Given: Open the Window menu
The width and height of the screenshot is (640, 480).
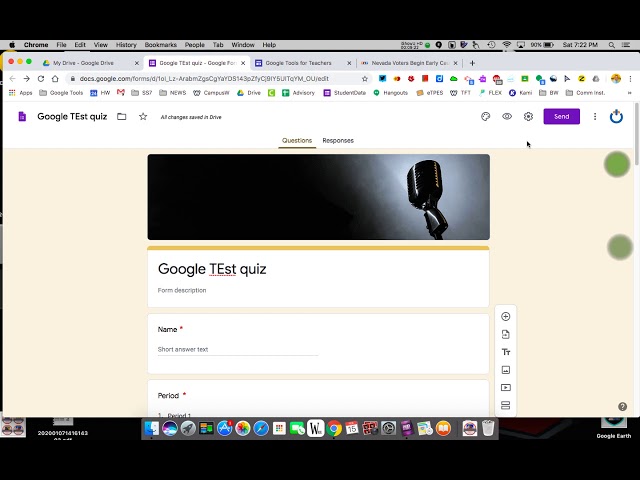Looking at the screenshot, I should pos(243,45).
